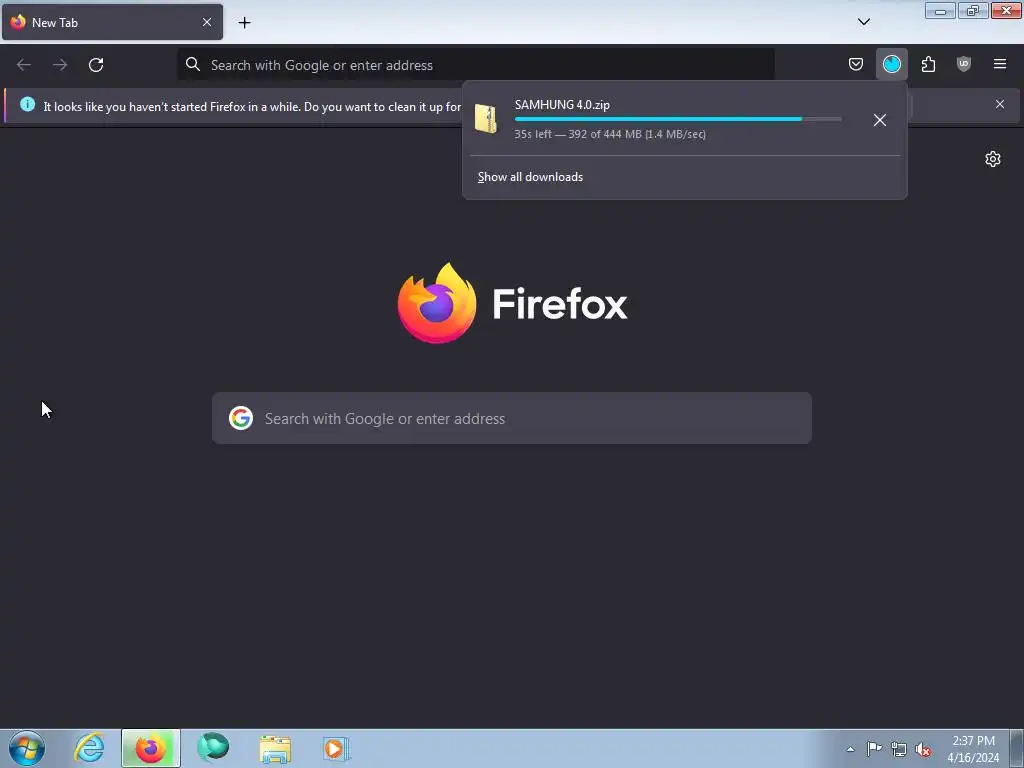Click the network tray icon
Screen dimensions: 1024x768
(899, 750)
